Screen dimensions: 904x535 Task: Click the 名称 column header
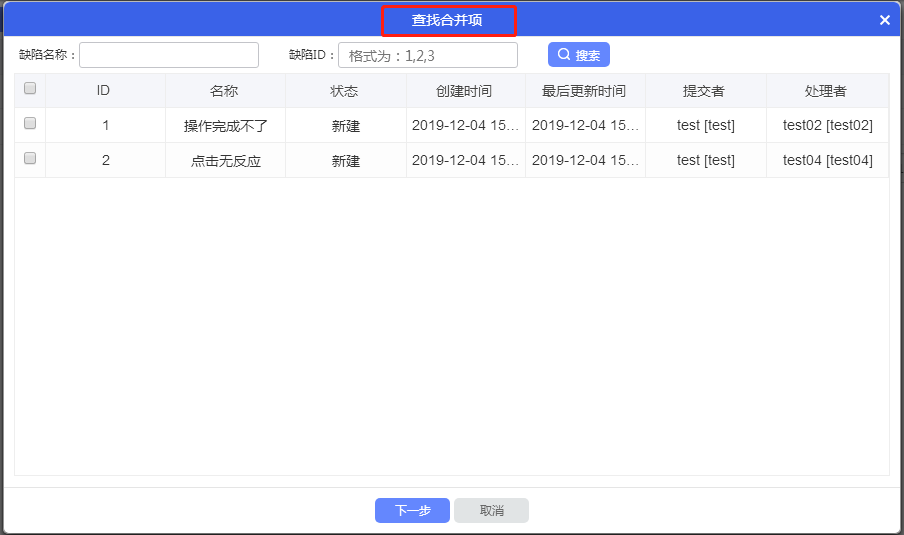(x=225, y=91)
